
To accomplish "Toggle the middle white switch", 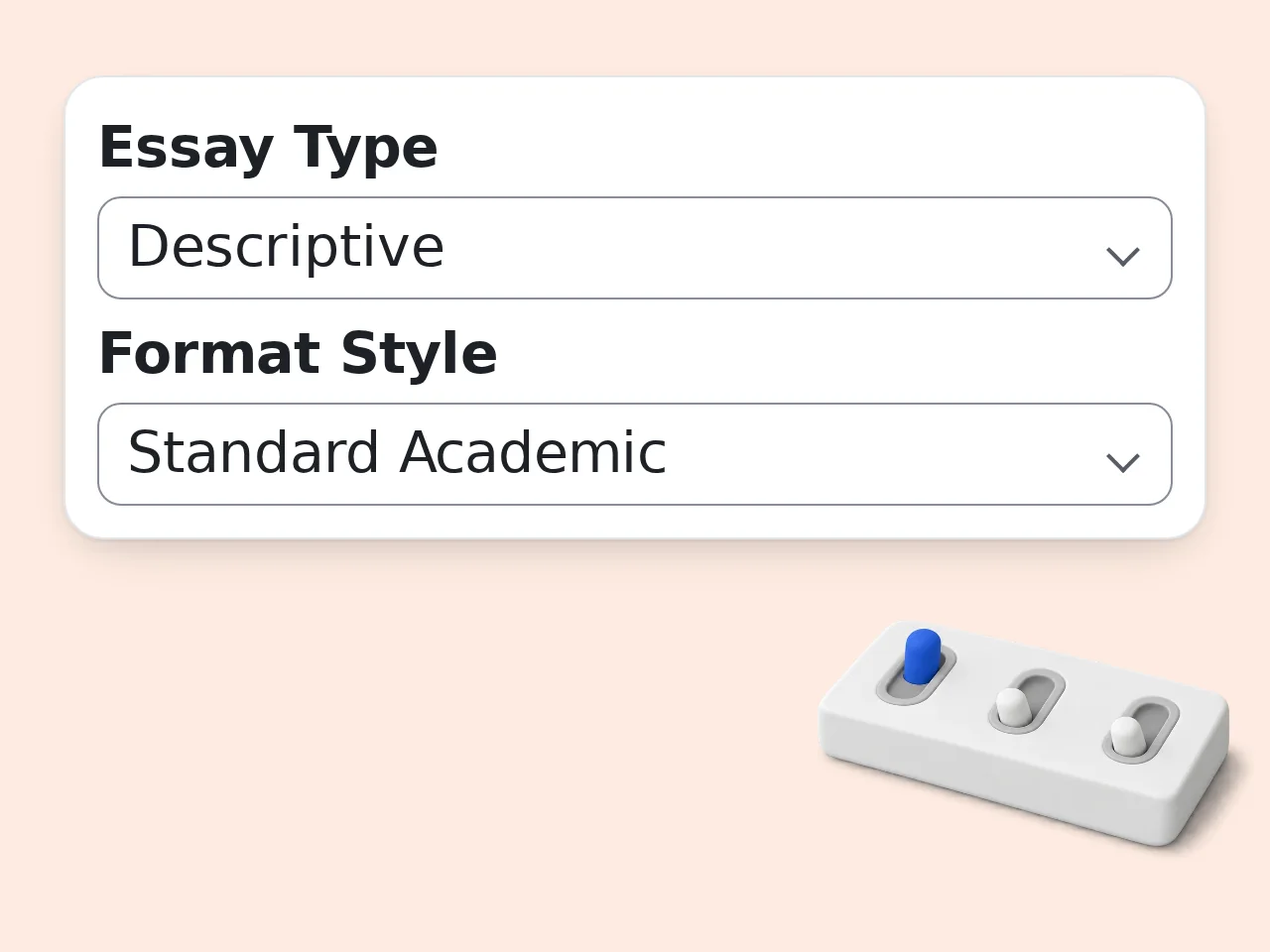I will [x=1013, y=706].
